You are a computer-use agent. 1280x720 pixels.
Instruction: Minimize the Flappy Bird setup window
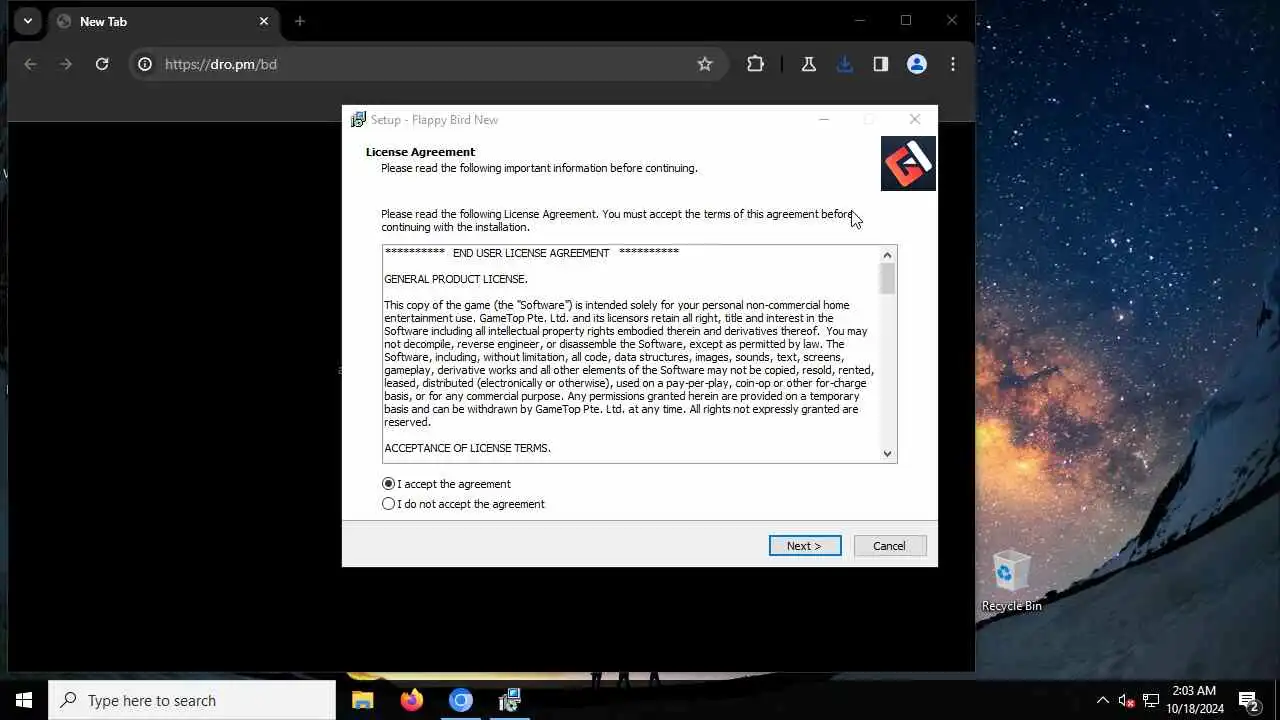point(824,119)
